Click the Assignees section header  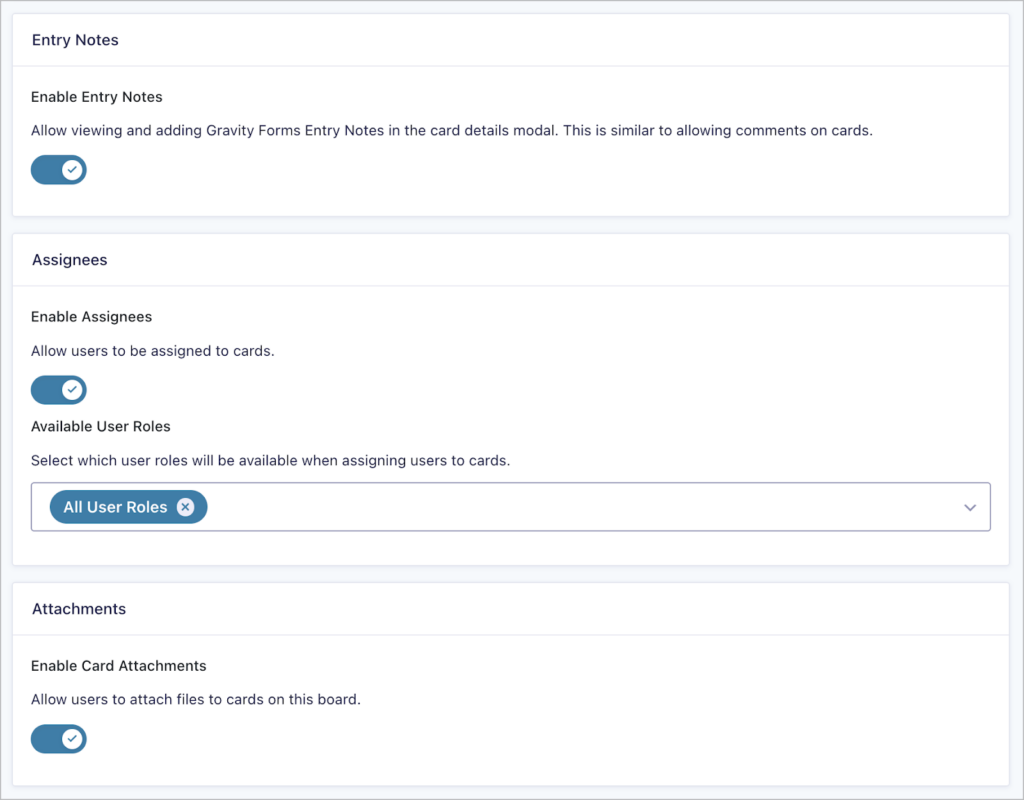tap(69, 260)
